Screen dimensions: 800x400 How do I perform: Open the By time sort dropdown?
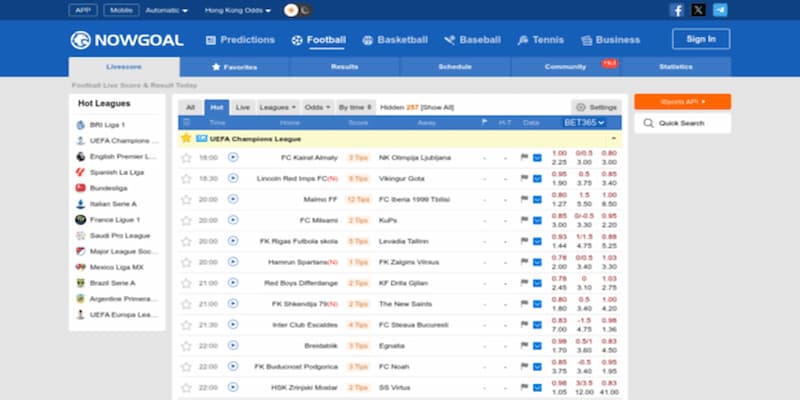point(356,107)
